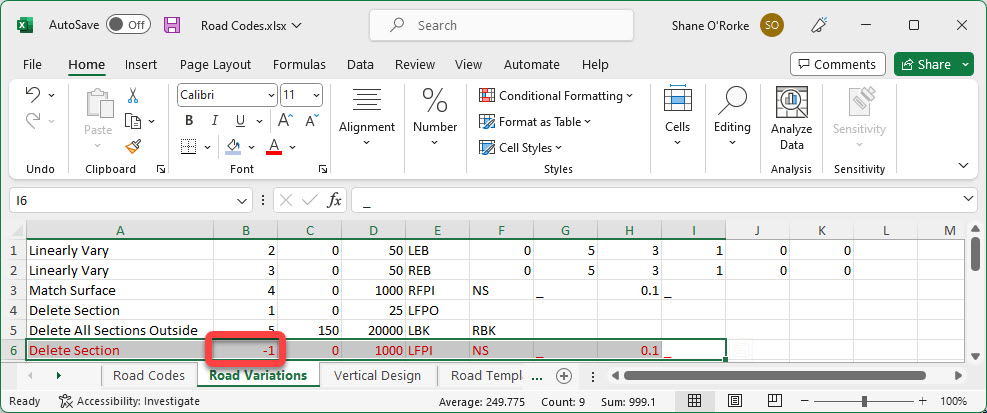Expand the formula bar chevron
The width and height of the screenshot is (987, 413).
(968, 200)
